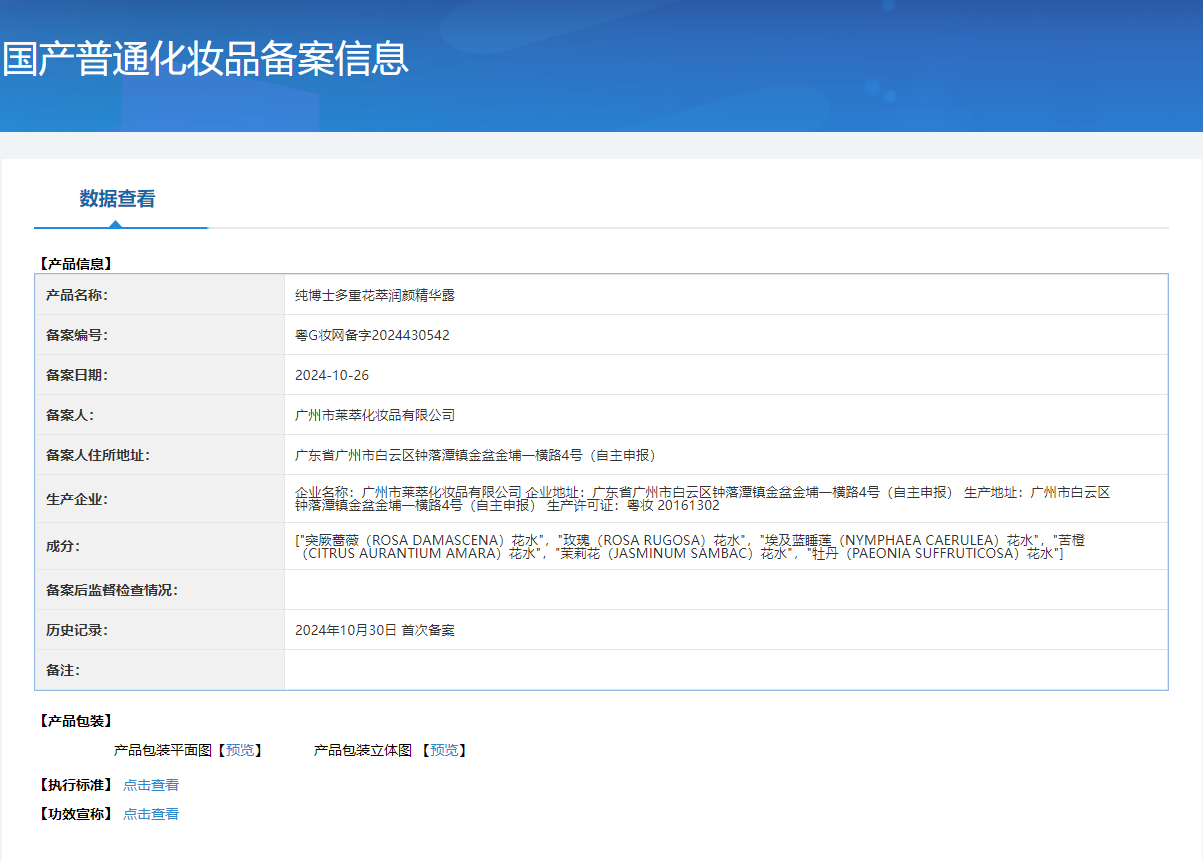Open the 产品包装平面图 预览 link
Image resolution: width=1203 pixels, height=861 pixels.
[x=240, y=750]
